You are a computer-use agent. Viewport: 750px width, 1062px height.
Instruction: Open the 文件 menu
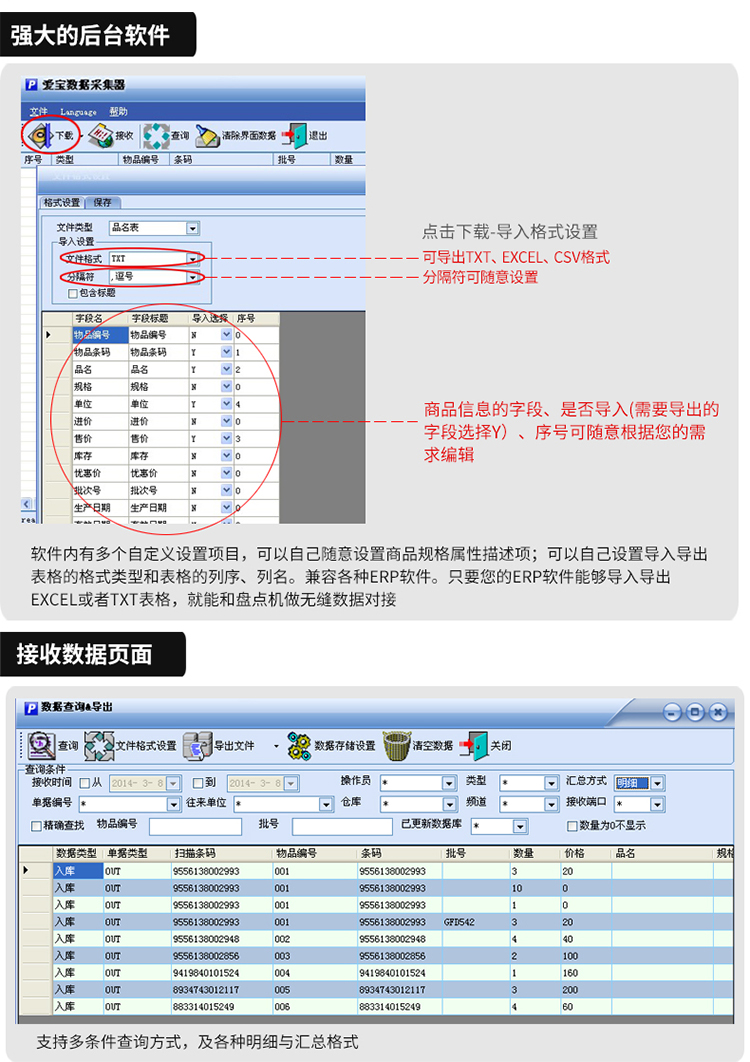[39, 112]
